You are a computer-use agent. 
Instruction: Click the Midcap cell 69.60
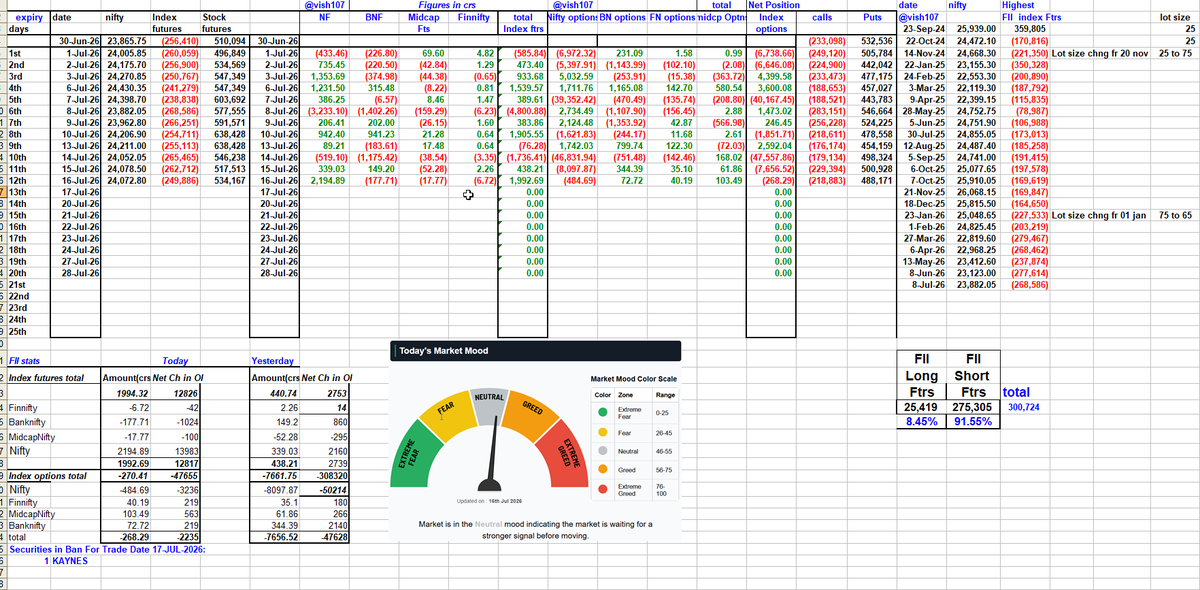pyautogui.click(x=433, y=52)
